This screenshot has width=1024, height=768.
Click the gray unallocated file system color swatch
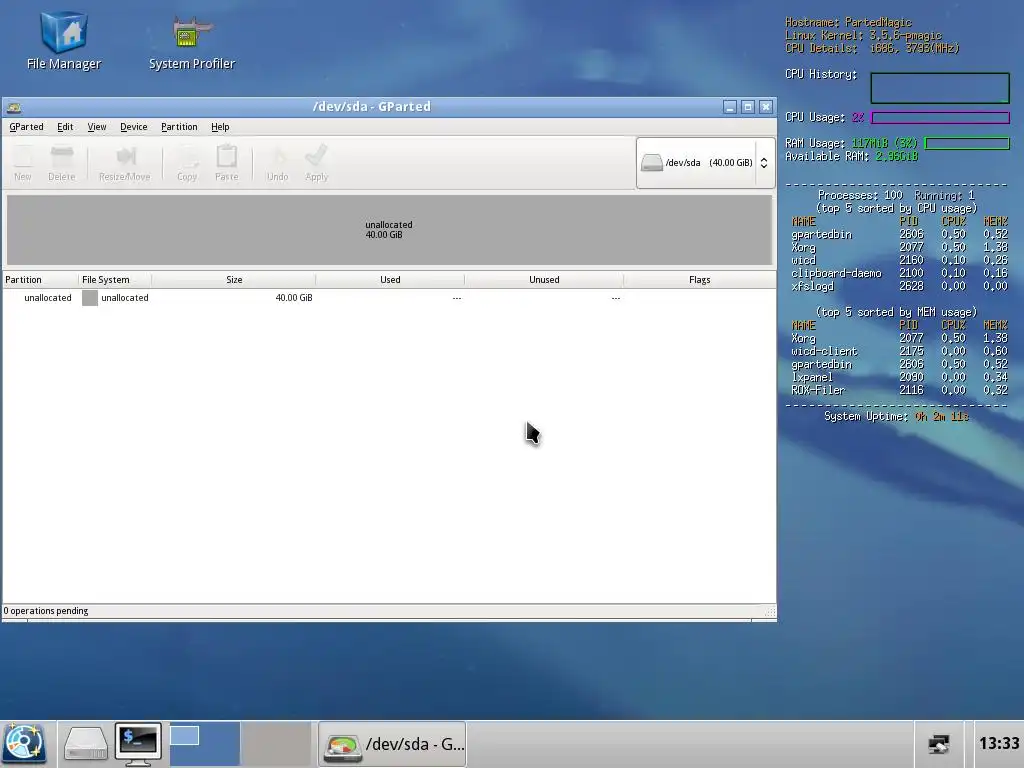[89, 298]
